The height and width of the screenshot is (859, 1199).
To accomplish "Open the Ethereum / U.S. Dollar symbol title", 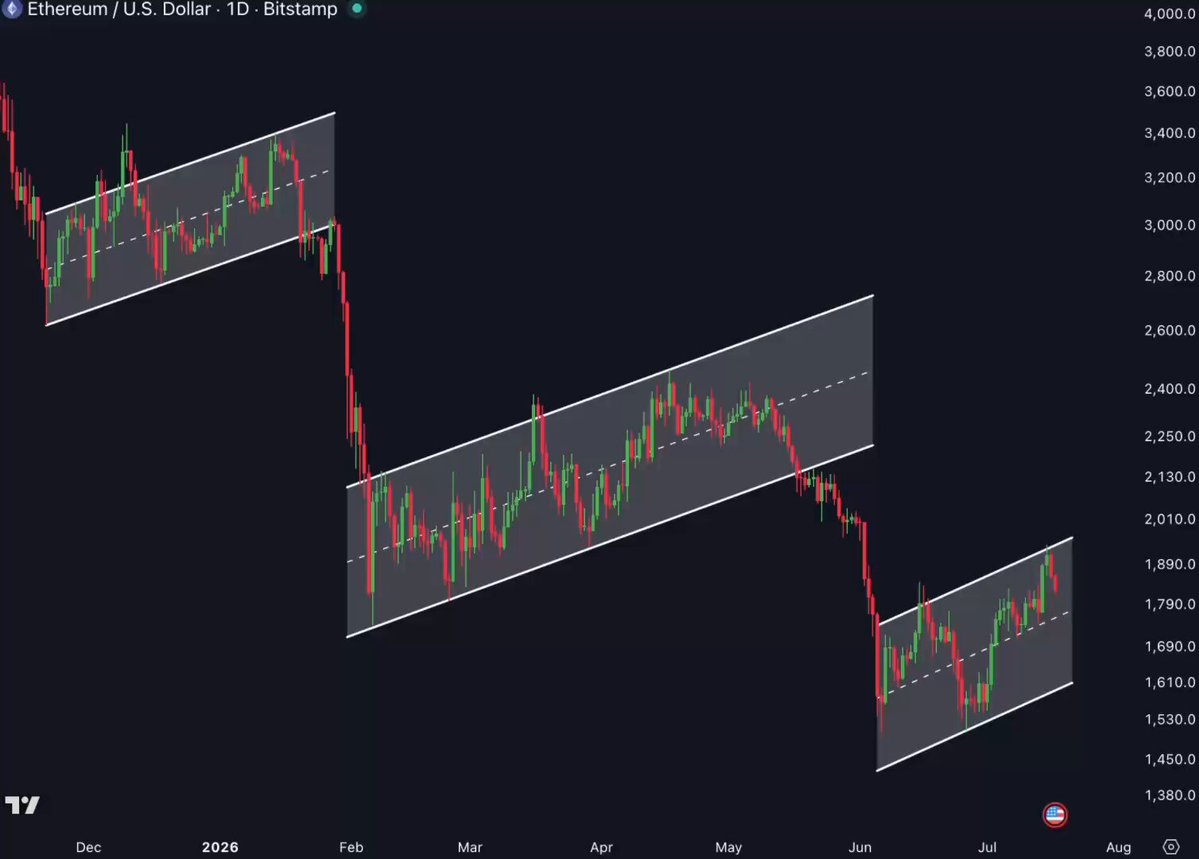I will click(119, 9).
